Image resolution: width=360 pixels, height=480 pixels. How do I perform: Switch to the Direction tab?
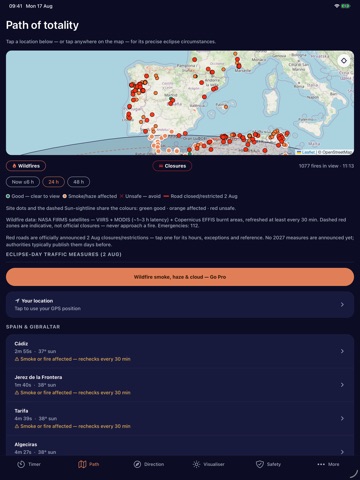pyautogui.click(x=149, y=464)
